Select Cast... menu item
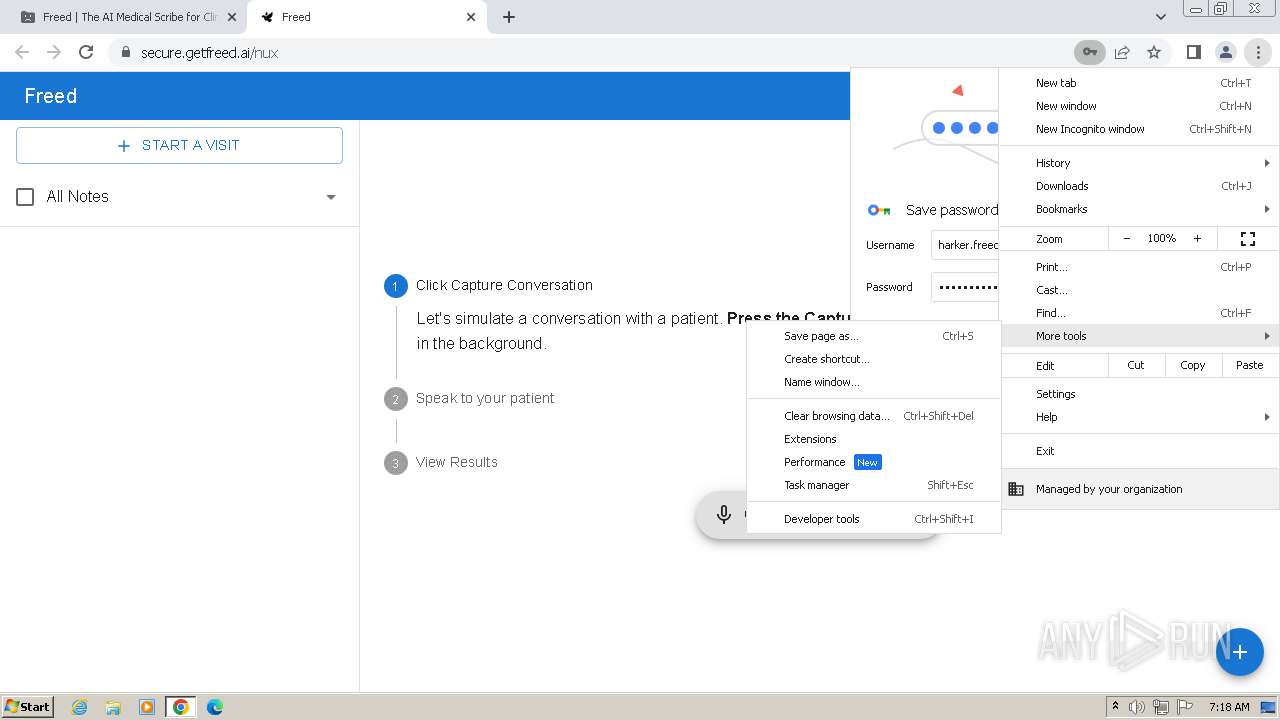 [x=1138, y=290]
